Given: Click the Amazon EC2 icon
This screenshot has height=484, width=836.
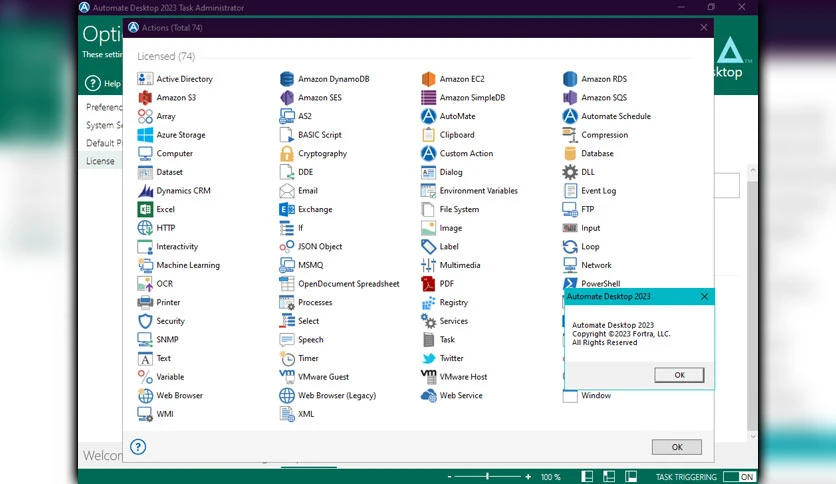Looking at the screenshot, I should 429,79.
